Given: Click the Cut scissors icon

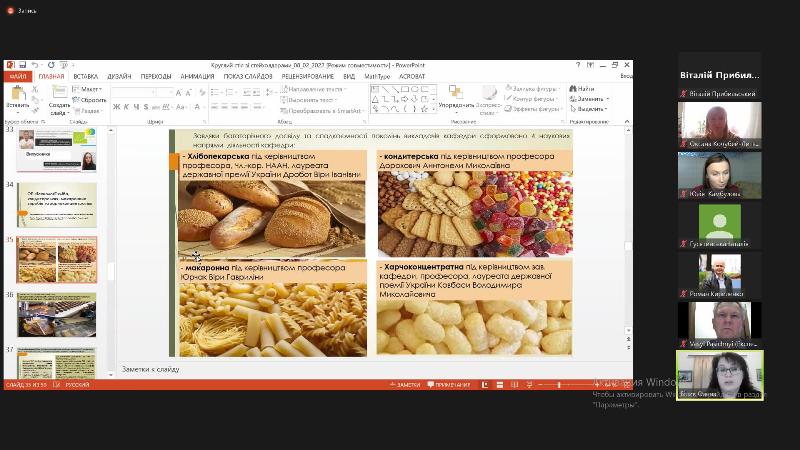Looking at the screenshot, I should (35, 89).
